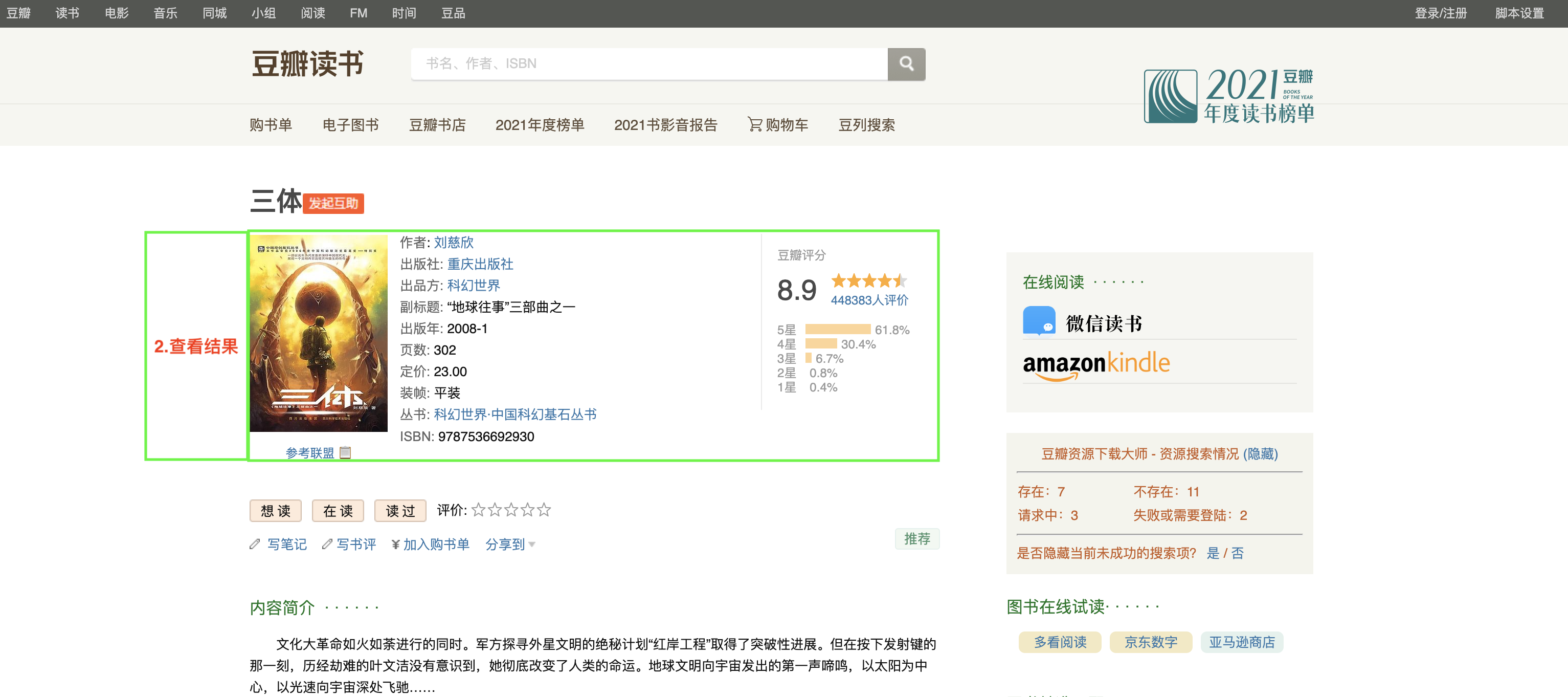Click the 2021 annual book list logo
The width and height of the screenshot is (1568, 697).
click(1228, 95)
